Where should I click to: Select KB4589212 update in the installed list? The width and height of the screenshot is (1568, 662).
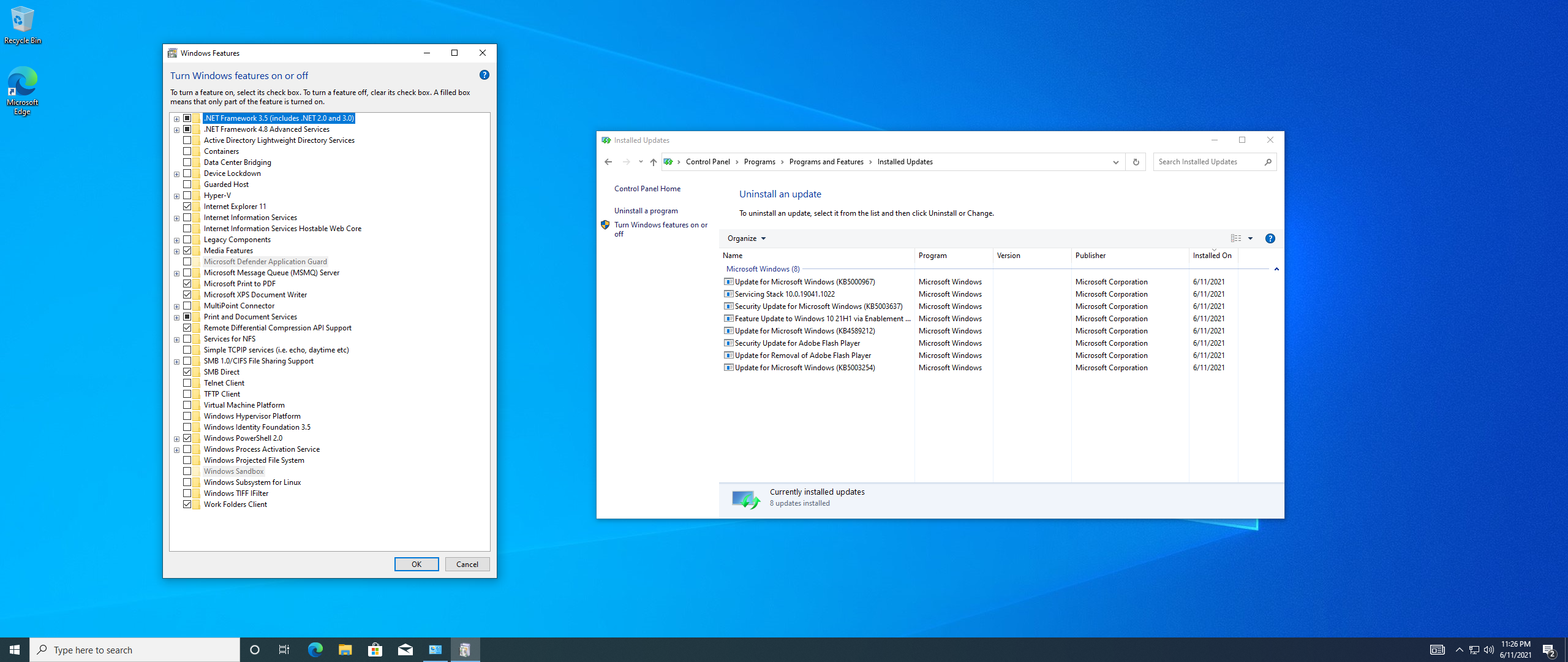click(805, 330)
